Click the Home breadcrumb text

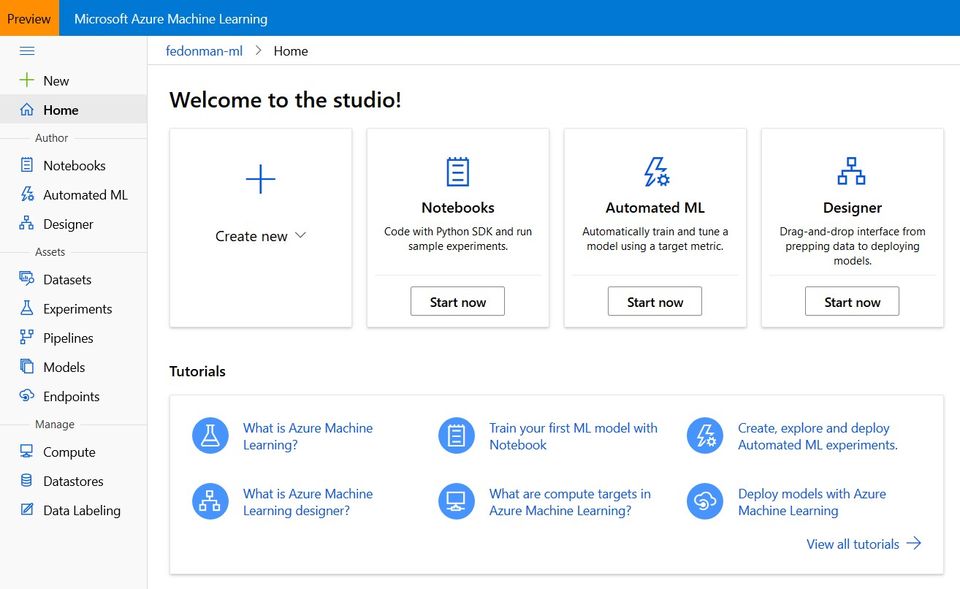point(291,51)
